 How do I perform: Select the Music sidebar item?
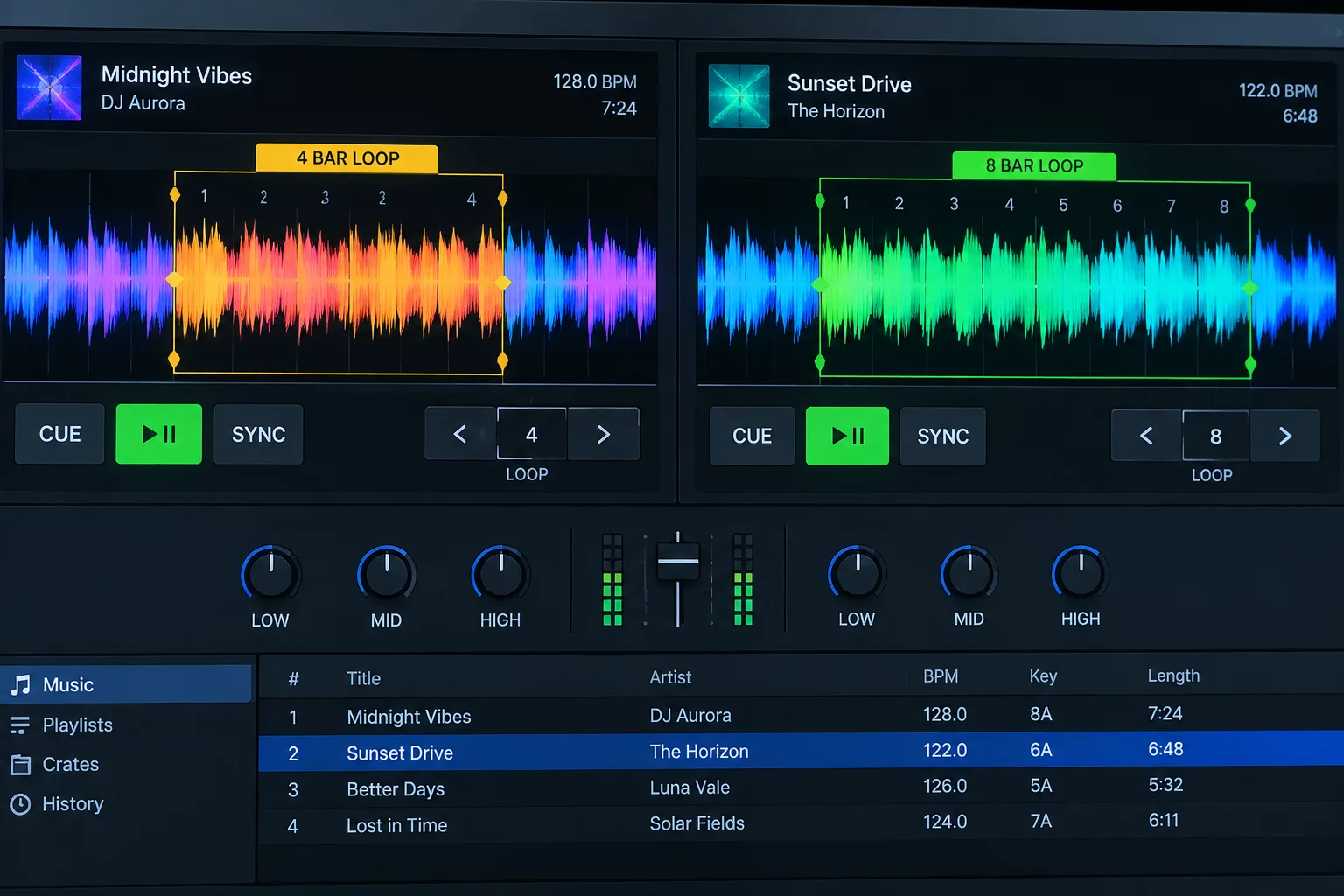tap(127, 684)
